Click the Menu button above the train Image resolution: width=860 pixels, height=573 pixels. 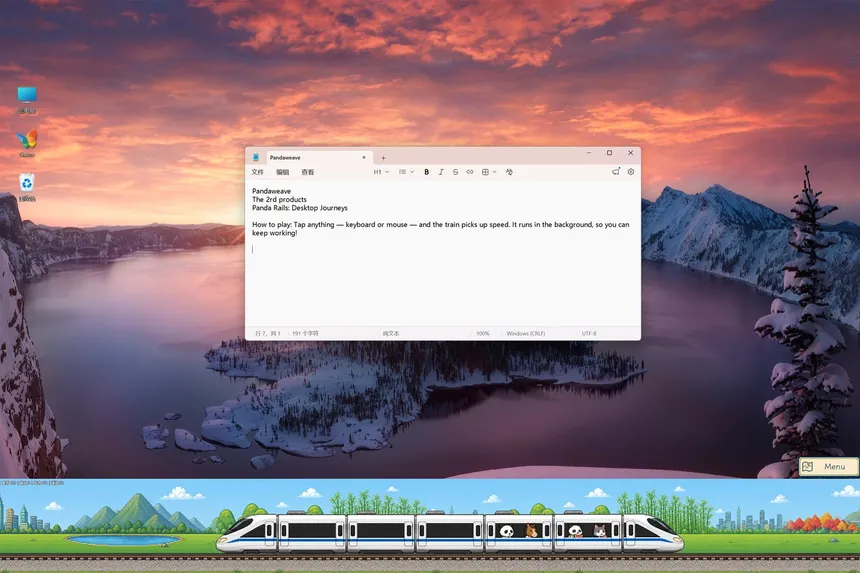pos(829,467)
